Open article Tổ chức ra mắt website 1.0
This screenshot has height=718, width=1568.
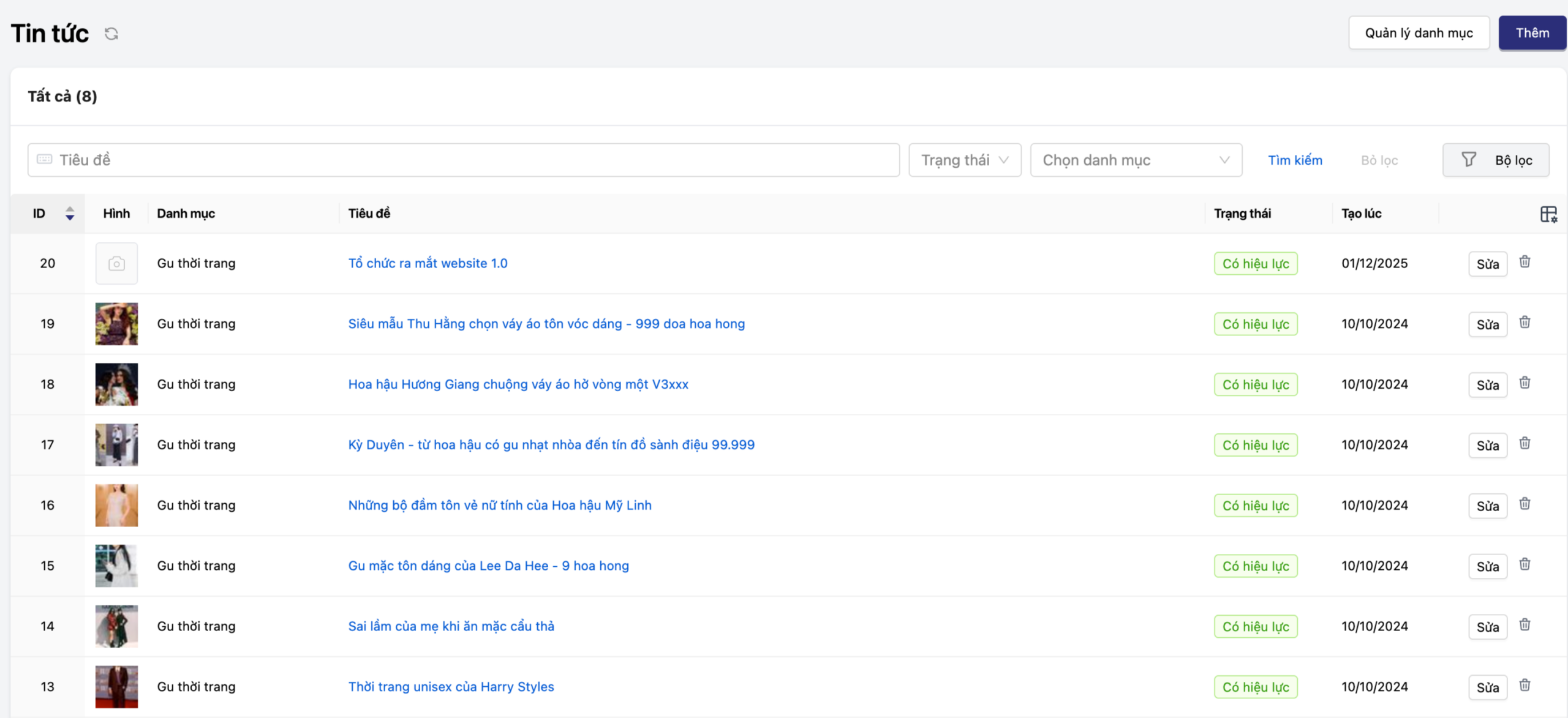point(428,263)
